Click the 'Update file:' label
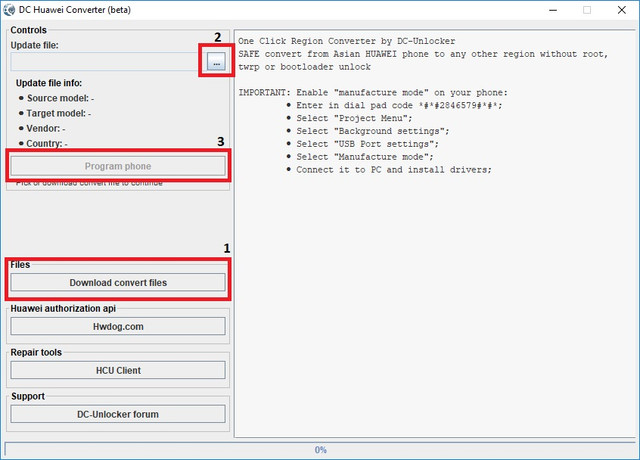This screenshot has height=460, width=640. [34, 45]
